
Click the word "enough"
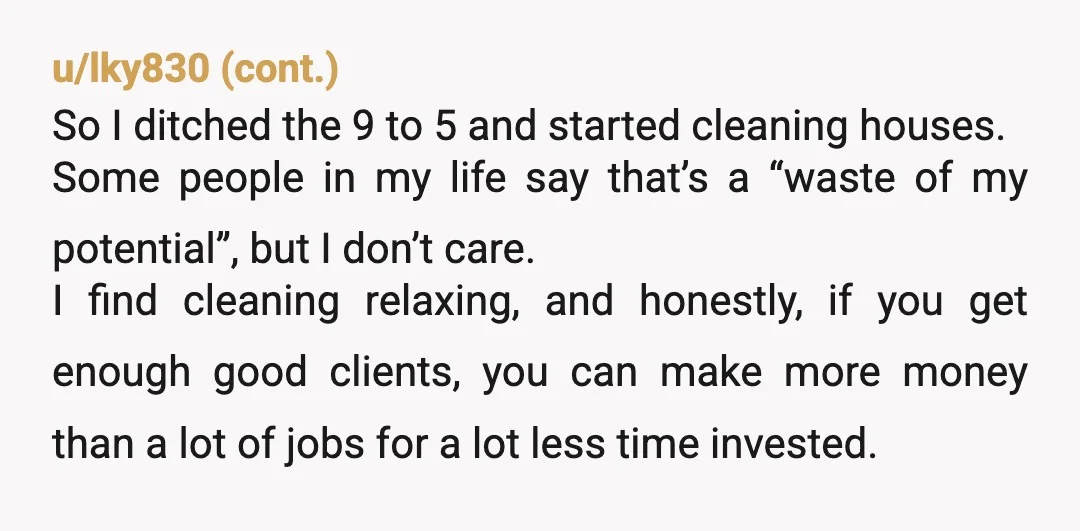pos(121,373)
